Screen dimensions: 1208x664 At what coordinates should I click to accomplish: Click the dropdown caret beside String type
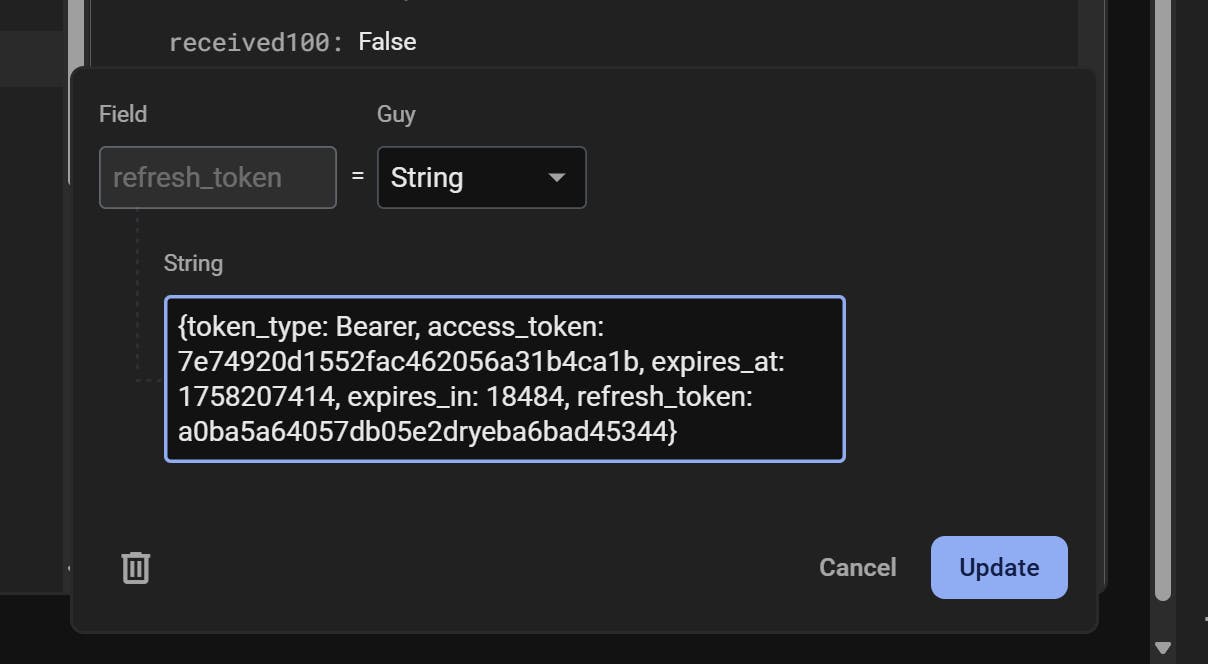pos(557,178)
